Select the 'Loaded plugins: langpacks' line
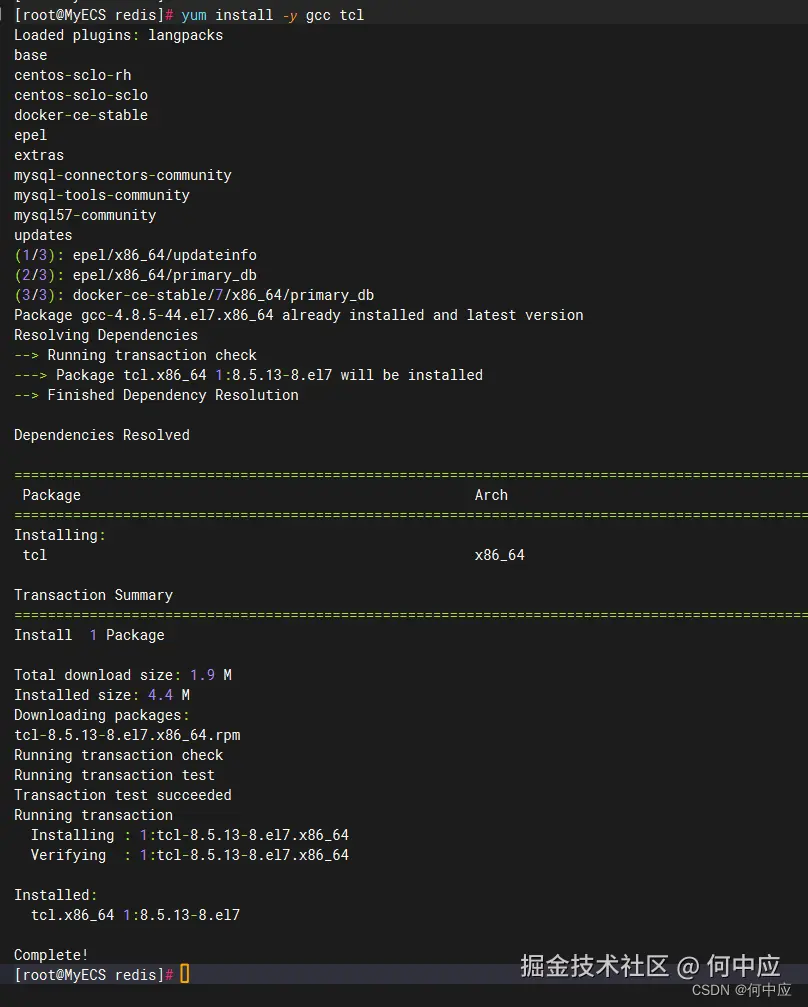Viewport: 808px width, 1007px height. pyautogui.click(x=118, y=35)
